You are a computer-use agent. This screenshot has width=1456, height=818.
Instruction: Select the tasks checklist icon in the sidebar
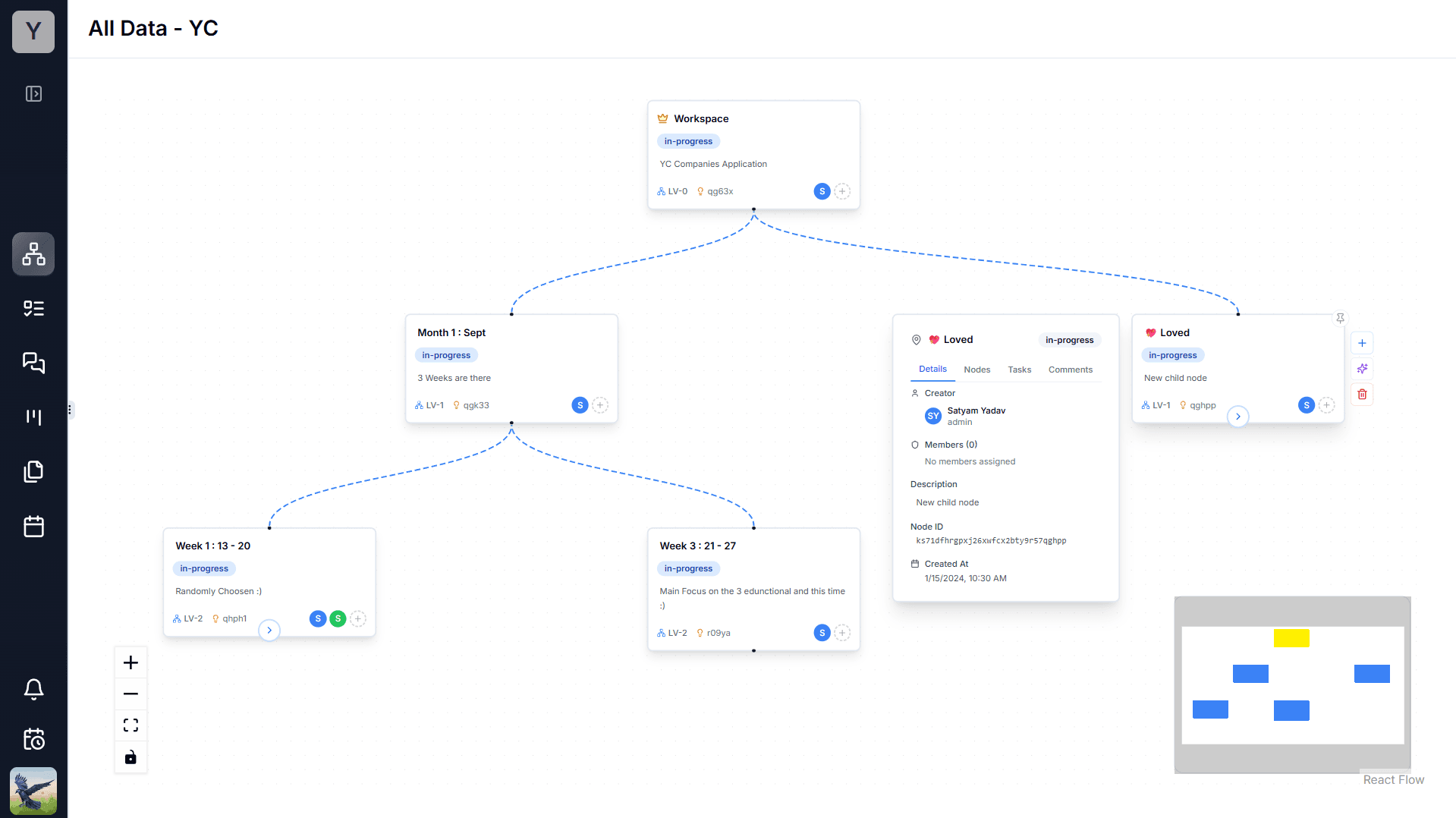33,308
